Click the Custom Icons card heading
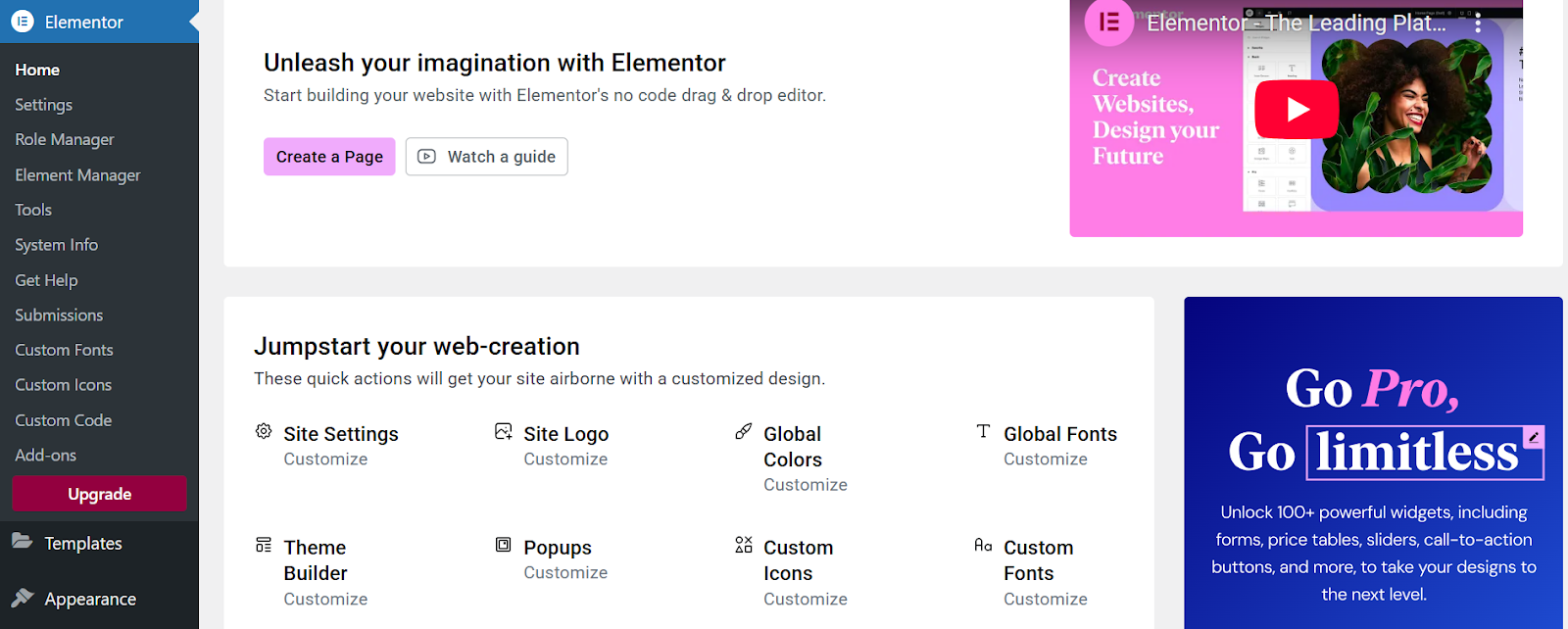 click(x=799, y=560)
